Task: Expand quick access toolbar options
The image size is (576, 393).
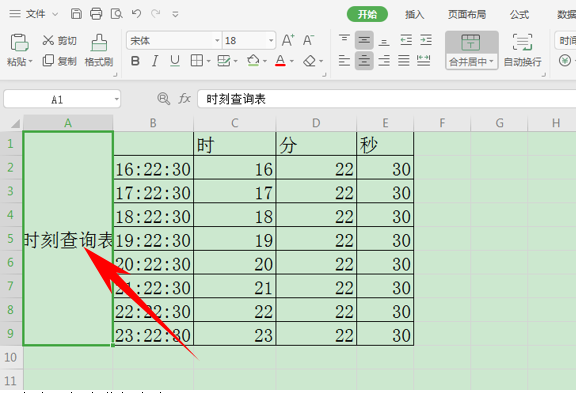Action: pos(175,14)
